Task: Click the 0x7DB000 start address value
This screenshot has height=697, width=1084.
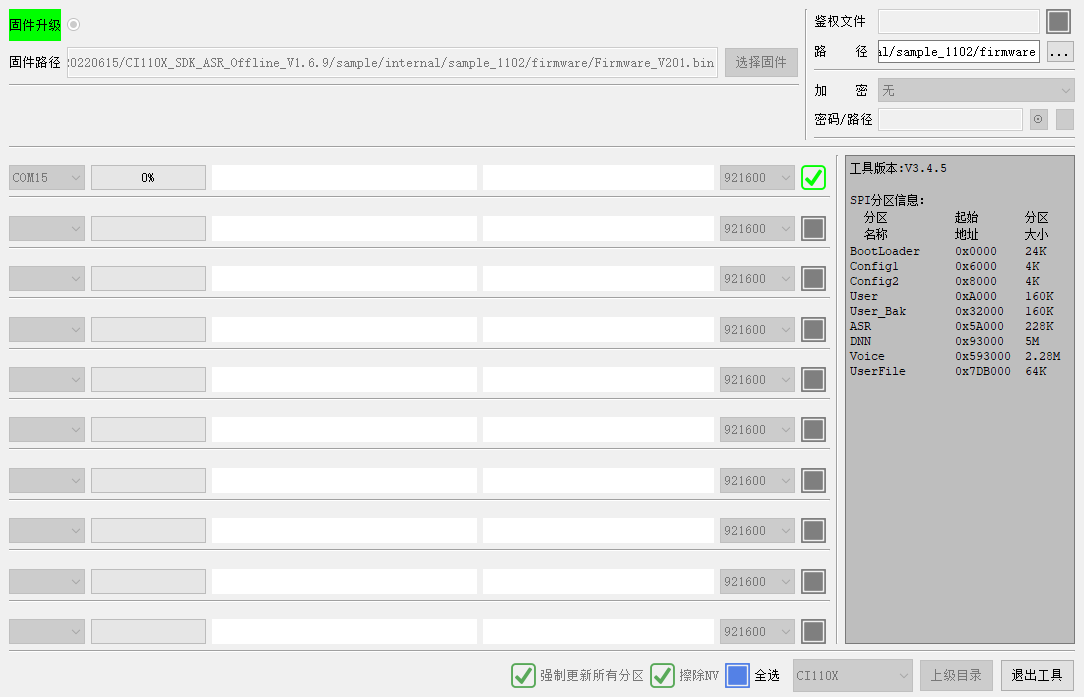Action: 982,371
